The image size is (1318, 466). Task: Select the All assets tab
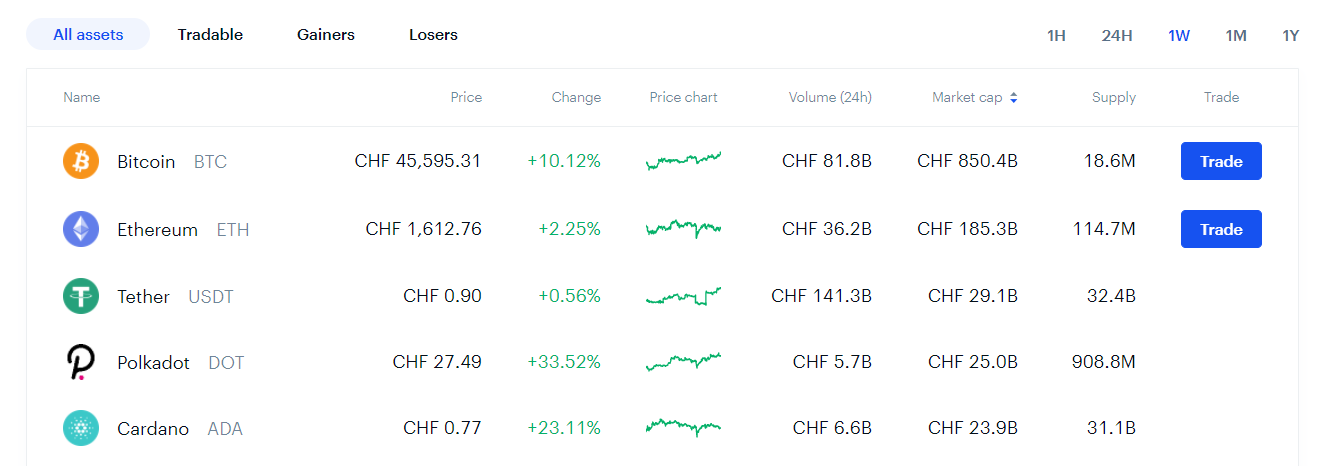click(88, 35)
